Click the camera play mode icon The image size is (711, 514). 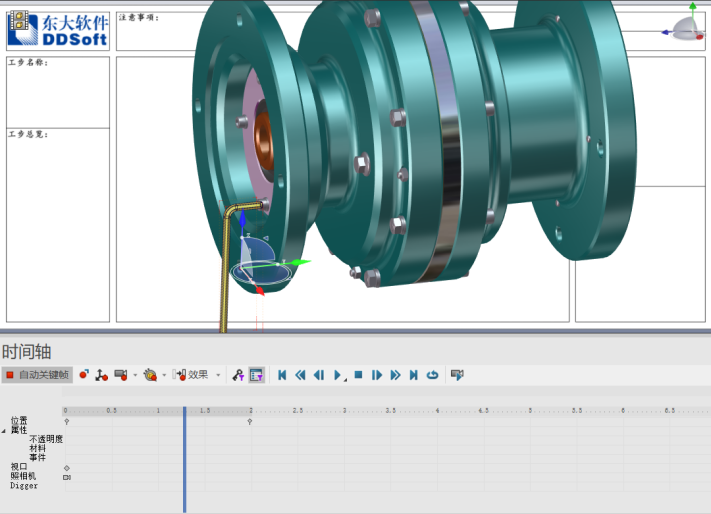coord(457,375)
